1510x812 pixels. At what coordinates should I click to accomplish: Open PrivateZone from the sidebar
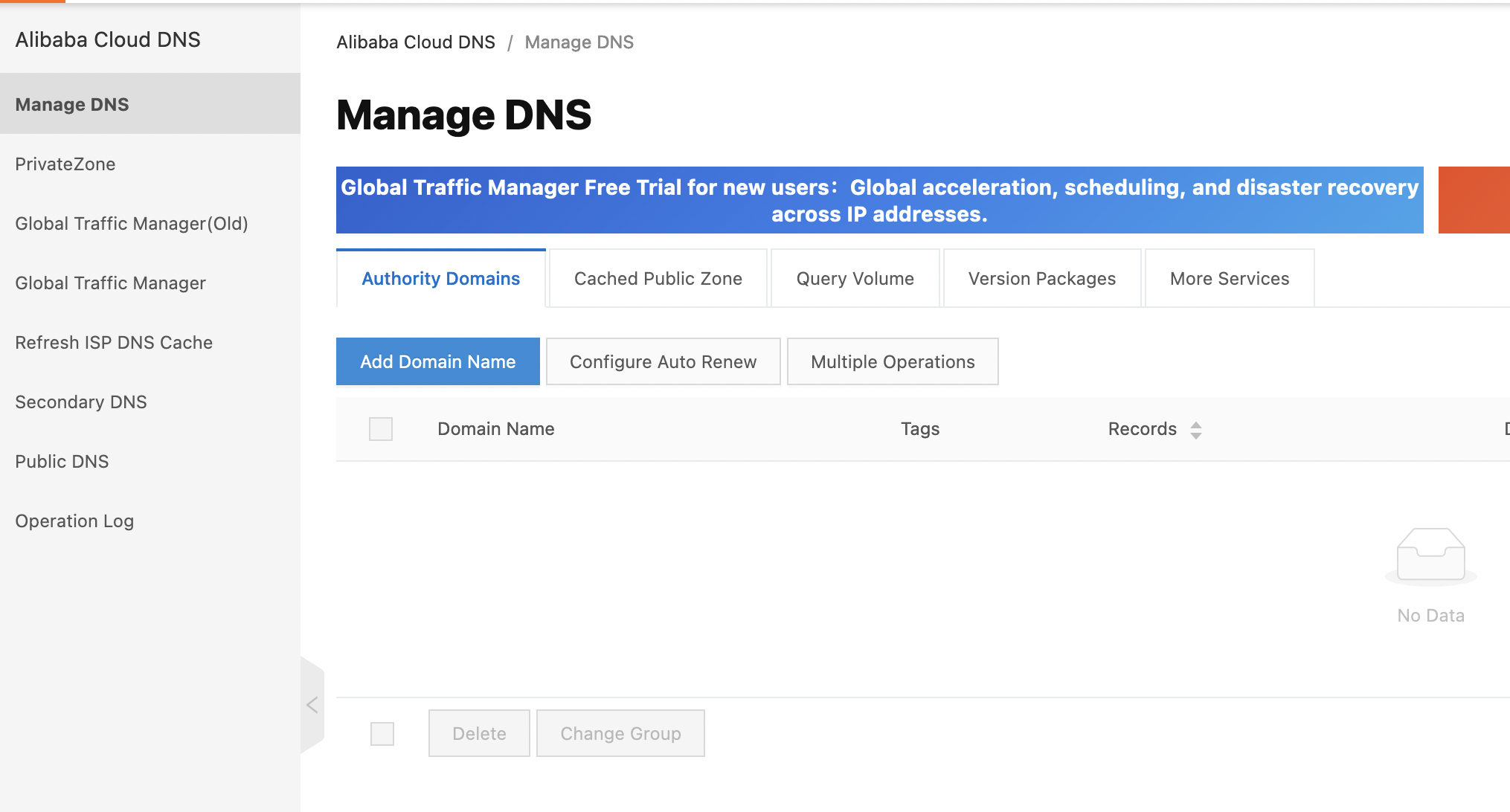tap(150, 164)
